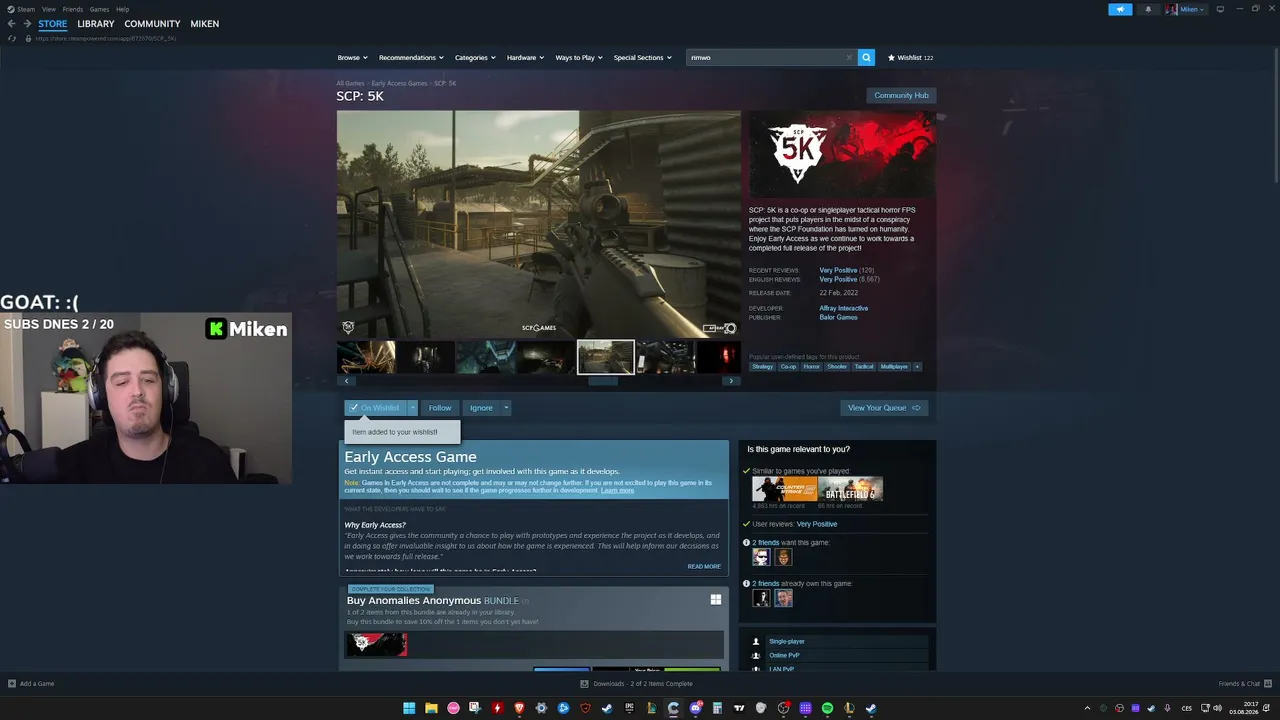Image resolution: width=1280 pixels, height=720 pixels.
Task: Click View Your Queue
Action: (x=884, y=408)
